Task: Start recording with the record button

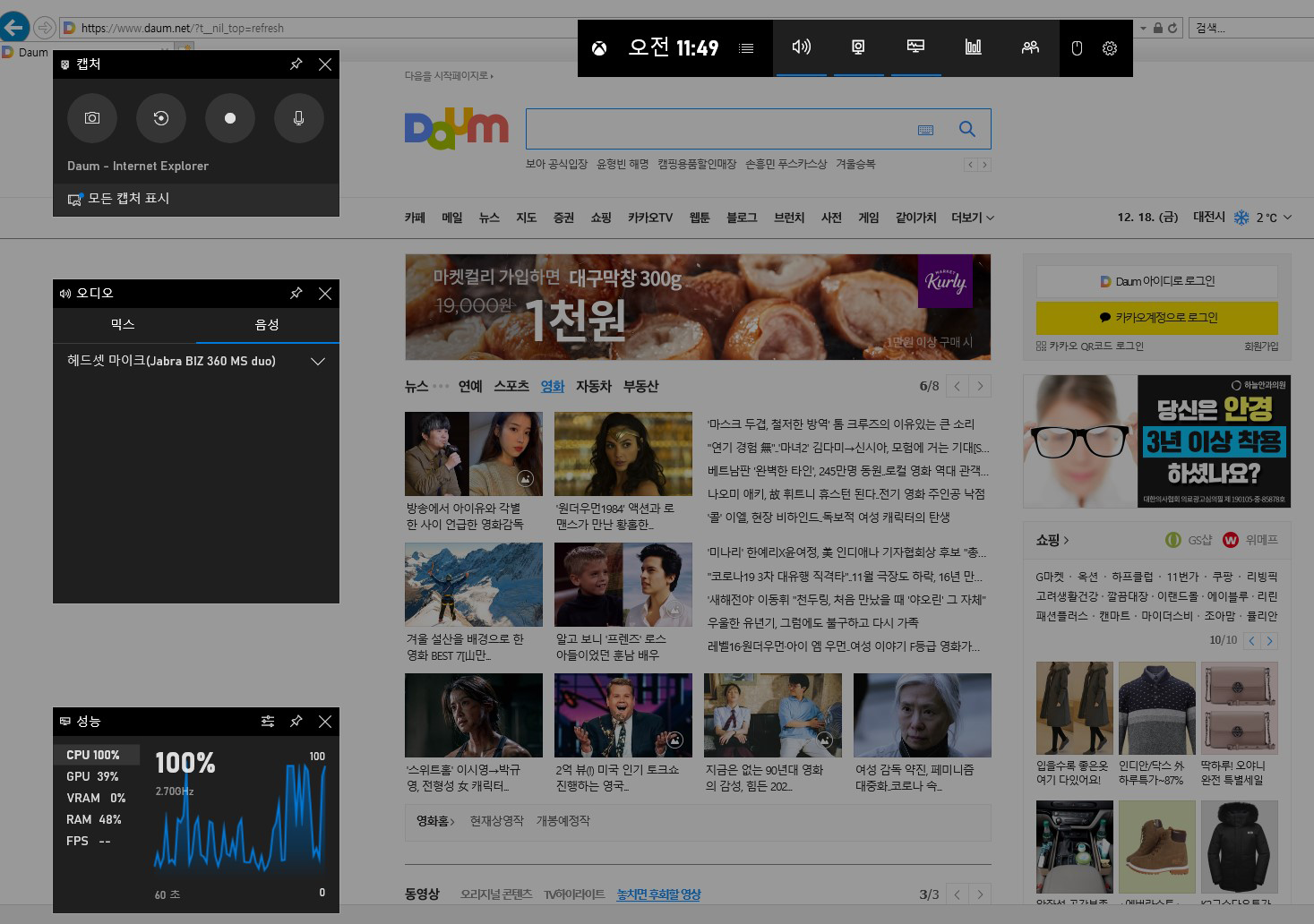Action: tap(230, 118)
